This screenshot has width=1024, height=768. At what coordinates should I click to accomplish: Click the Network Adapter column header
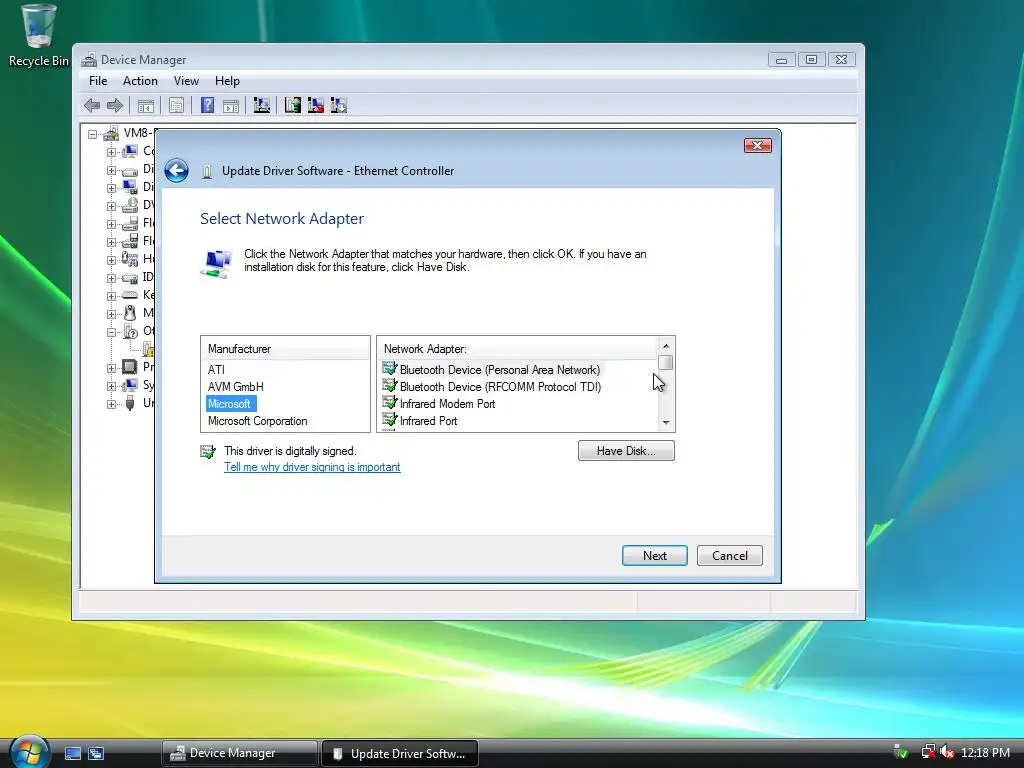tap(519, 349)
